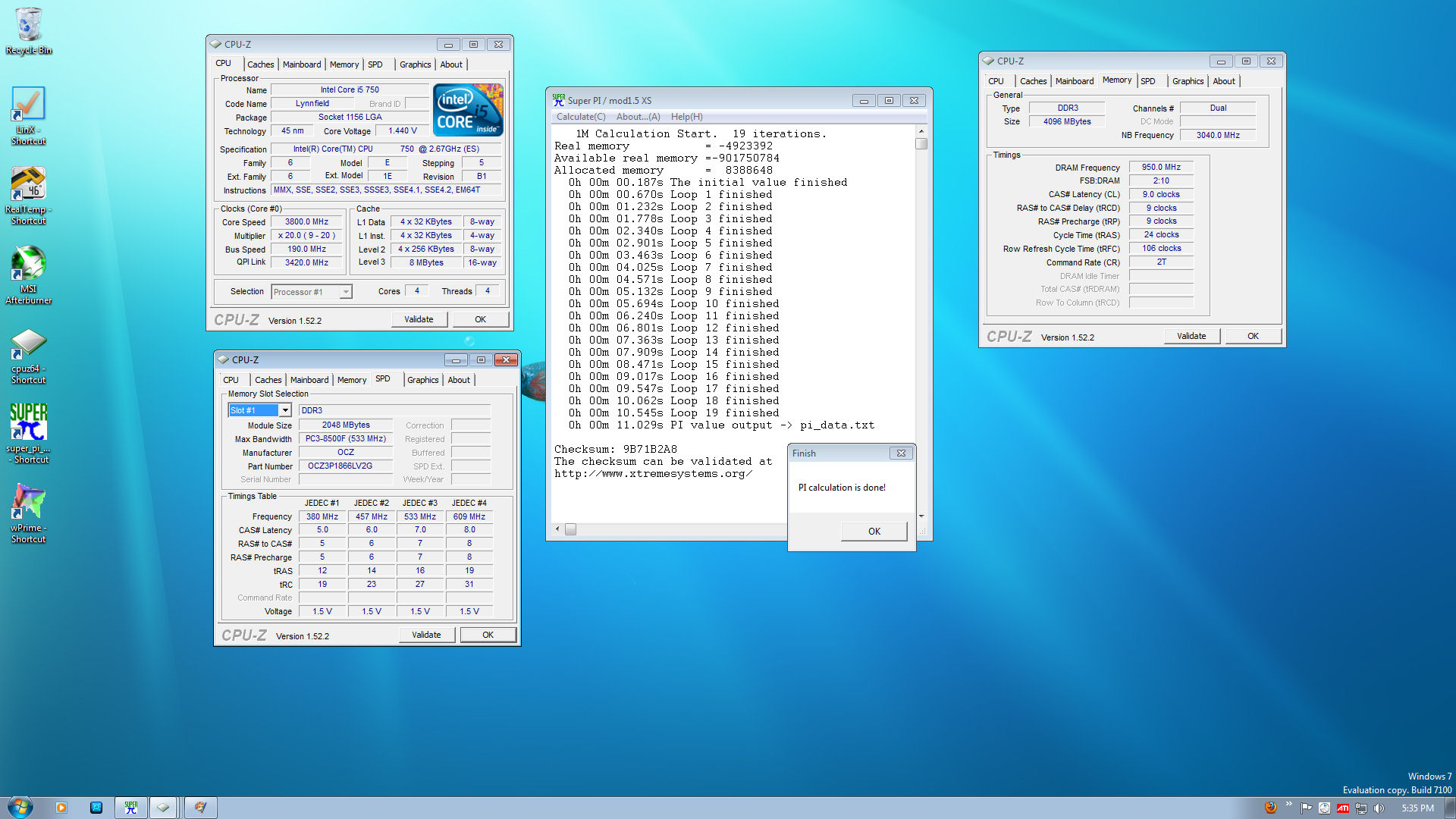The image size is (1456, 819).
Task: Expand the hidden toolbar items chevron
Action: (1288, 804)
